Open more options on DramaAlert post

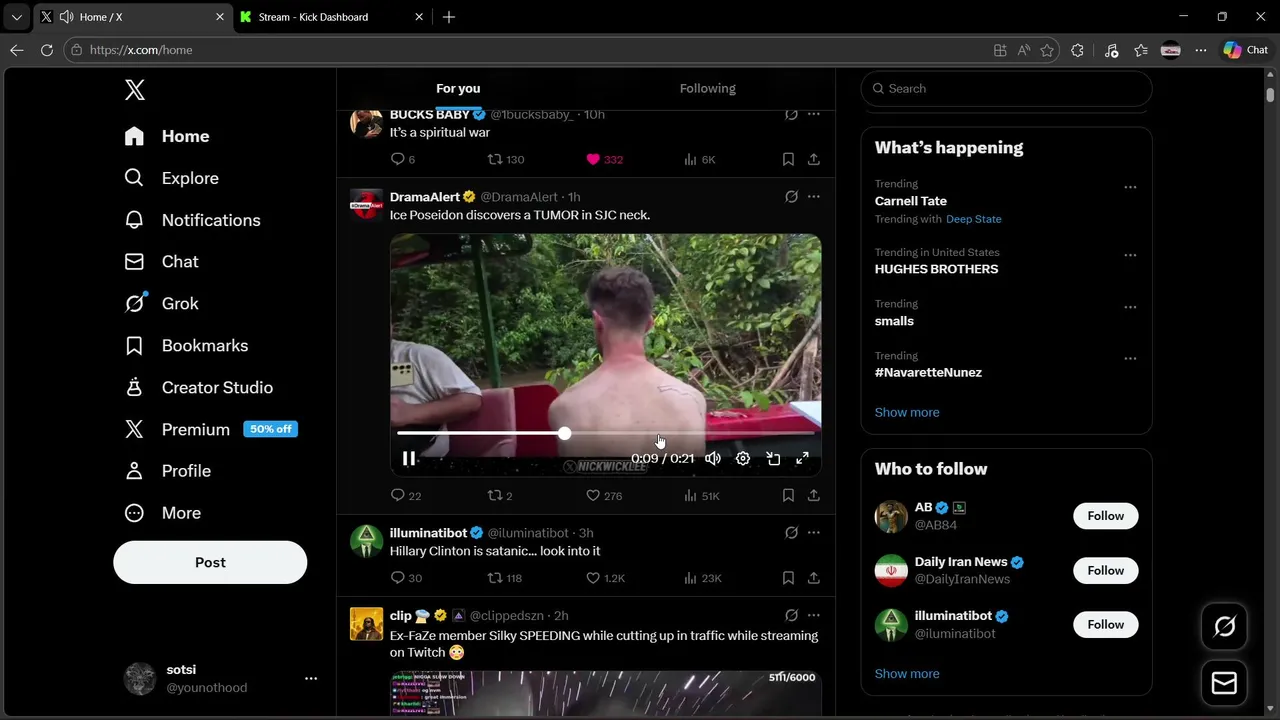click(814, 197)
